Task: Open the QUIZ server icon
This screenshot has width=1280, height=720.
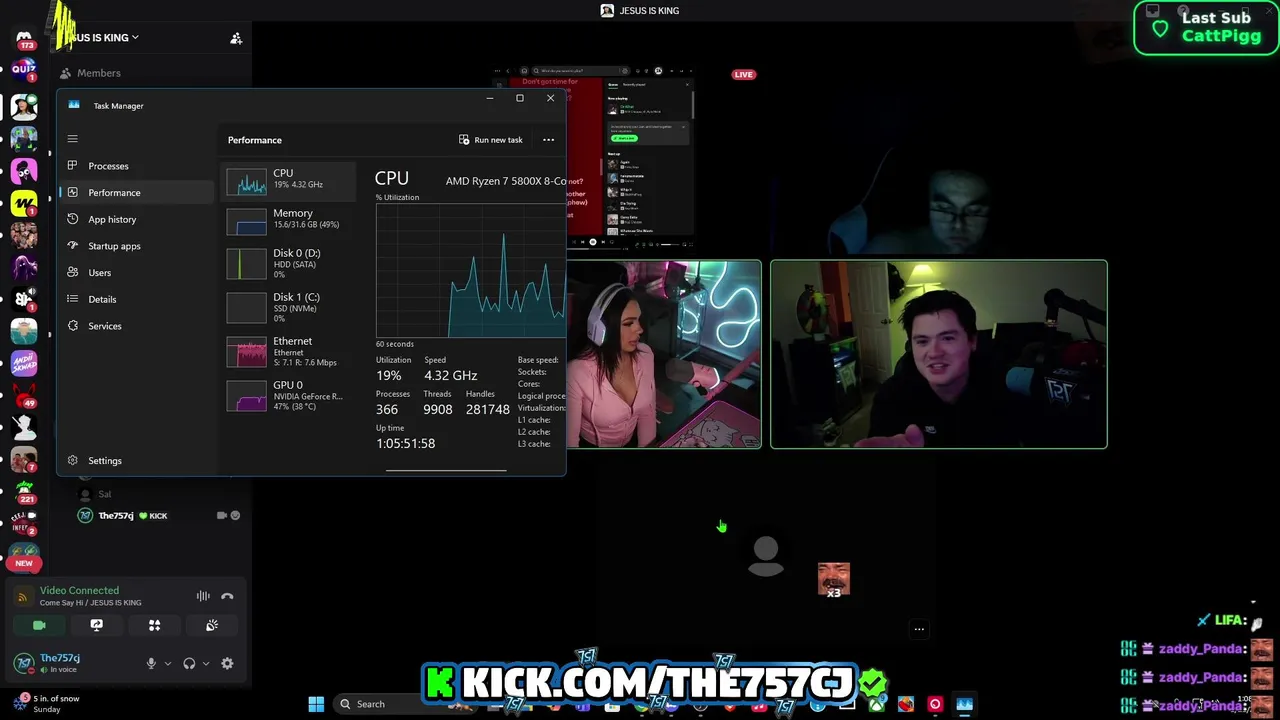Action: (x=24, y=70)
